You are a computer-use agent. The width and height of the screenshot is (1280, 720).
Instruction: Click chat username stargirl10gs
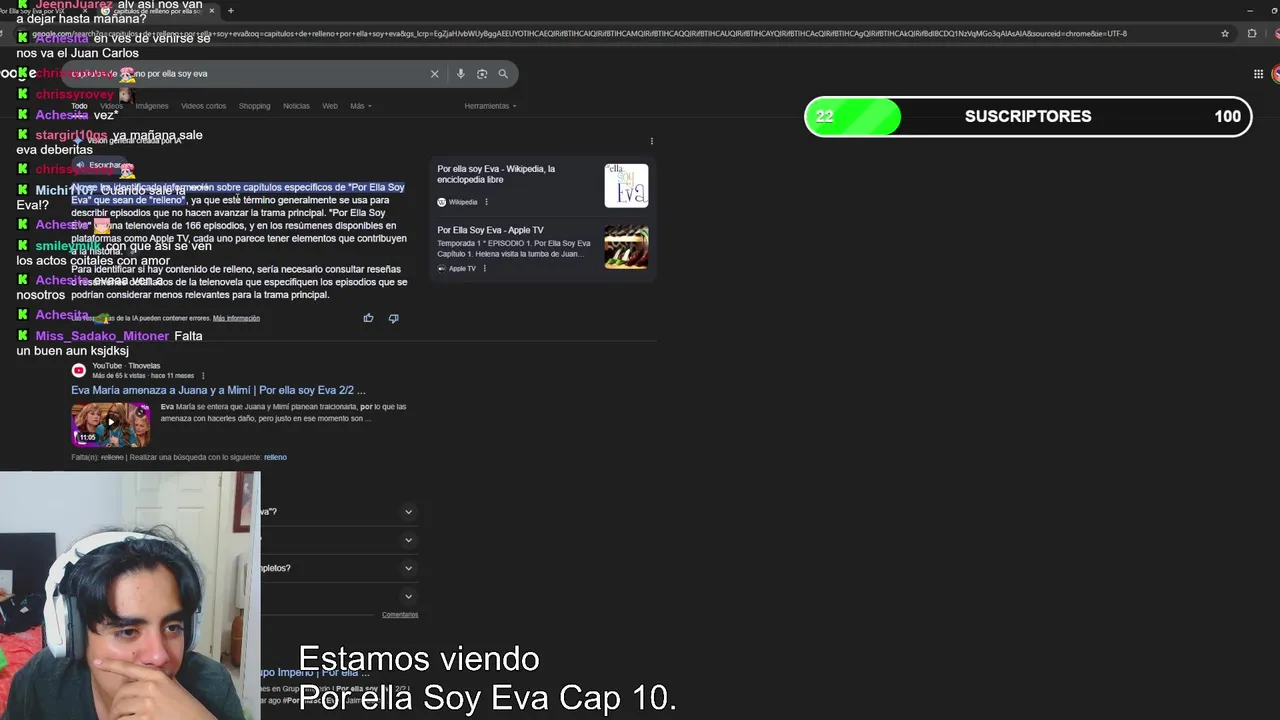[x=71, y=135]
